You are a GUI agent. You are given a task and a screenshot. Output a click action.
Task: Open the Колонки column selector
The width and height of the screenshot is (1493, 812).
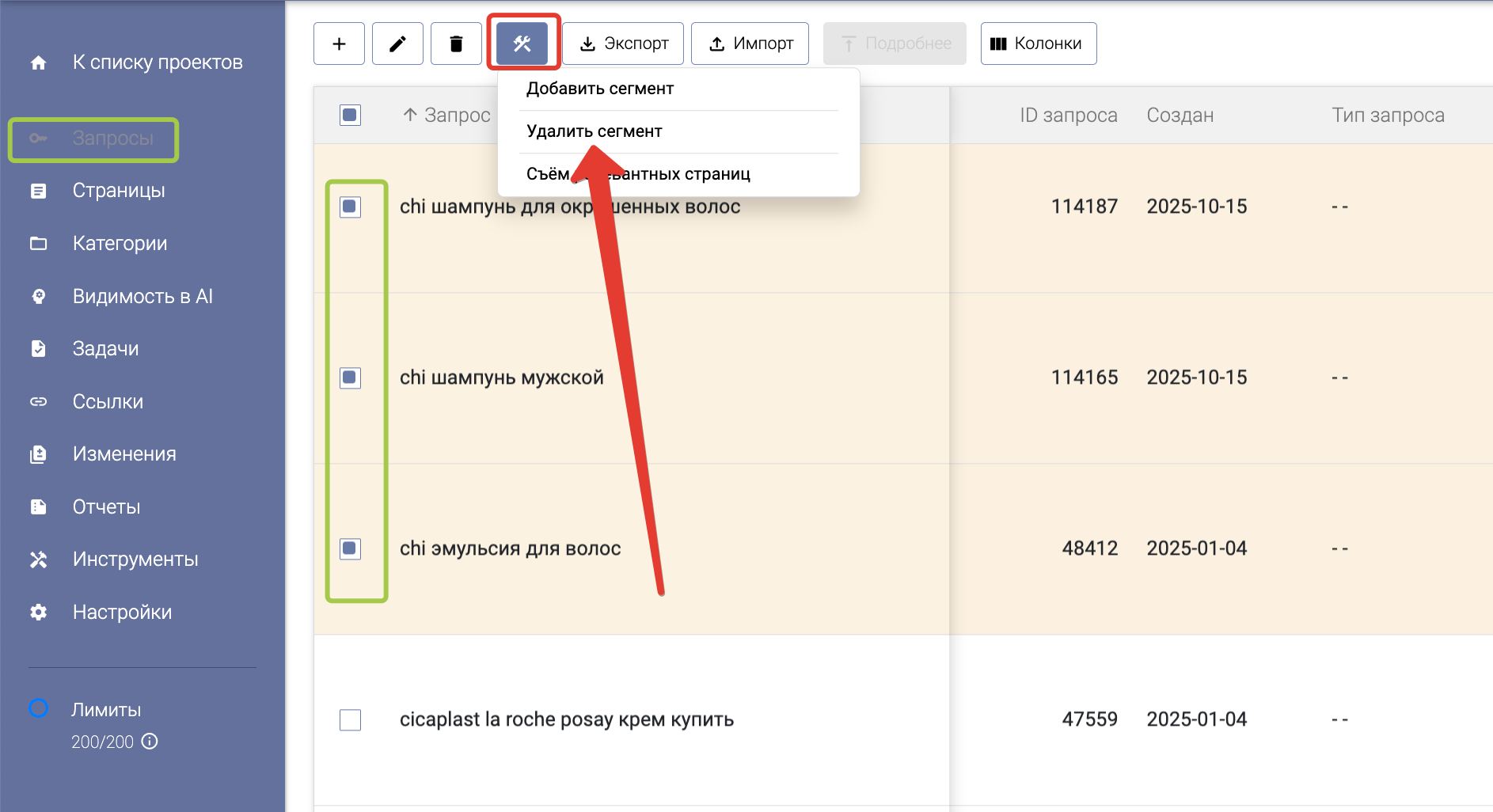click(x=1038, y=44)
